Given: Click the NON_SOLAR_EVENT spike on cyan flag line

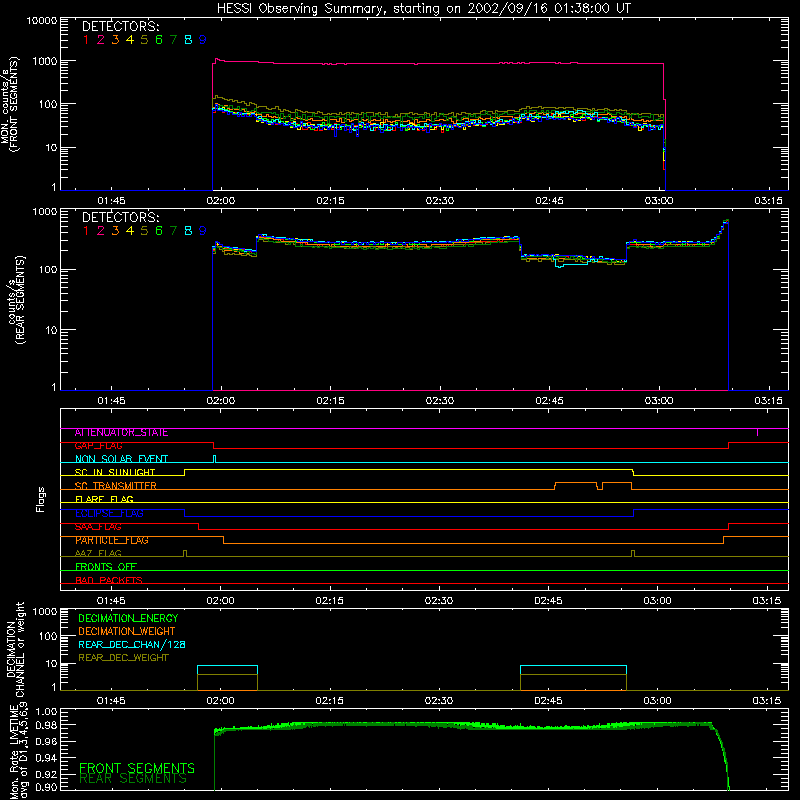Looking at the screenshot, I should point(214,458).
